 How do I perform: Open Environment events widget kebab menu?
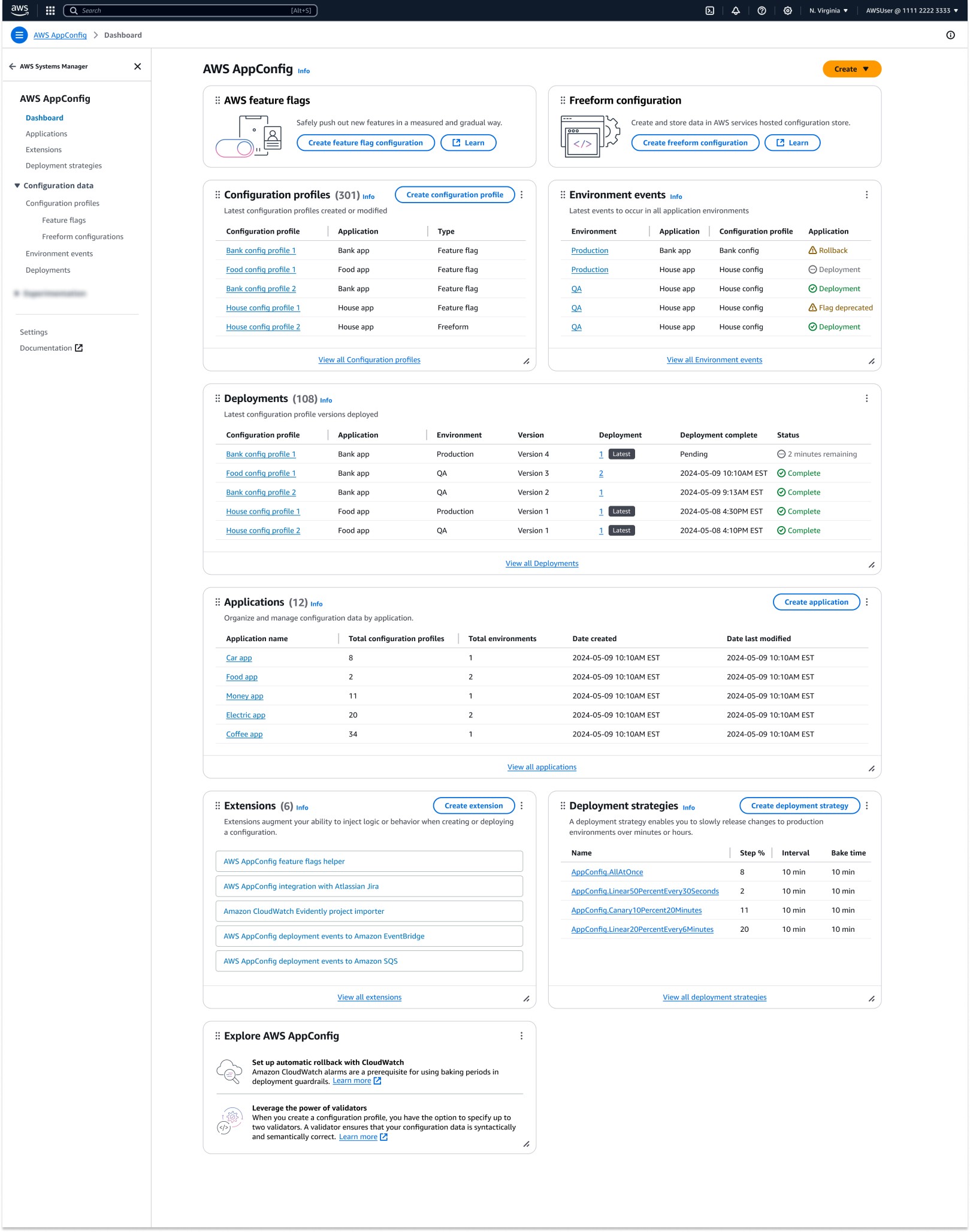pos(866,195)
